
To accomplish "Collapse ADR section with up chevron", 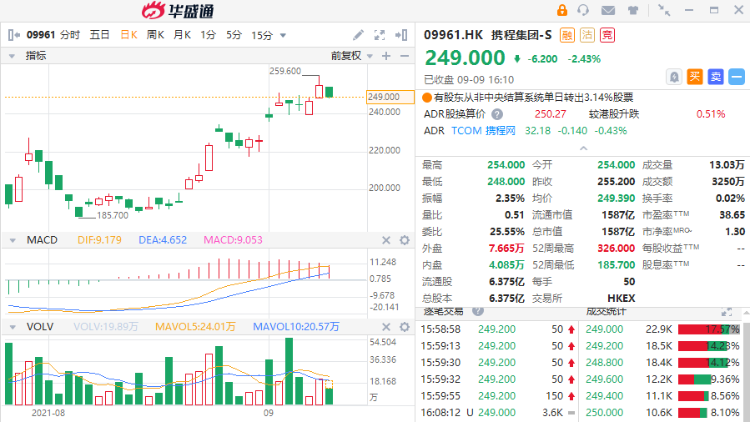I will [584, 148].
